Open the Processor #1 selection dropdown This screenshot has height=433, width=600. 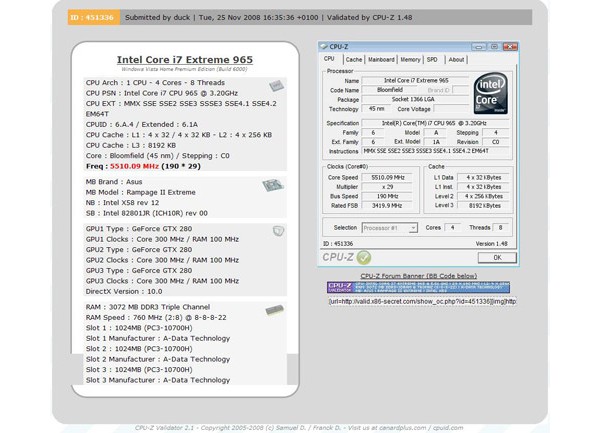pos(390,228)
